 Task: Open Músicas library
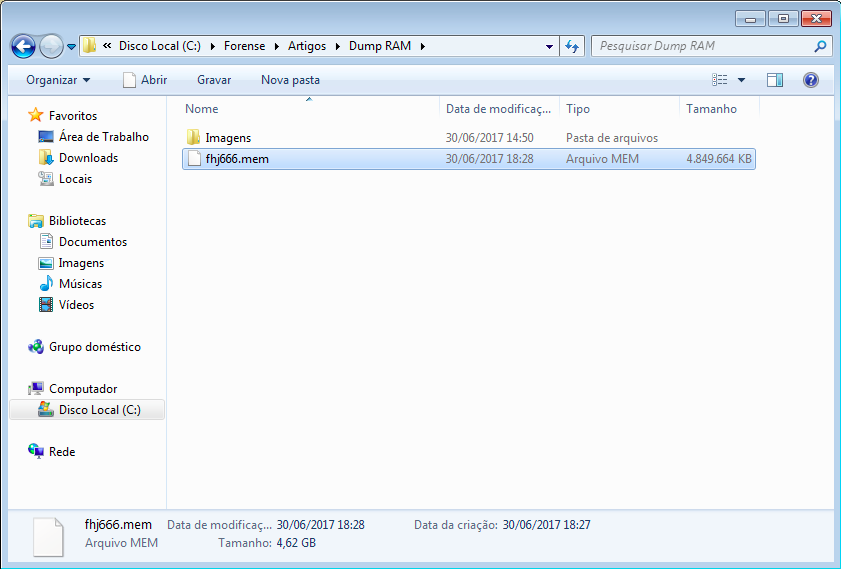(71, 284)
